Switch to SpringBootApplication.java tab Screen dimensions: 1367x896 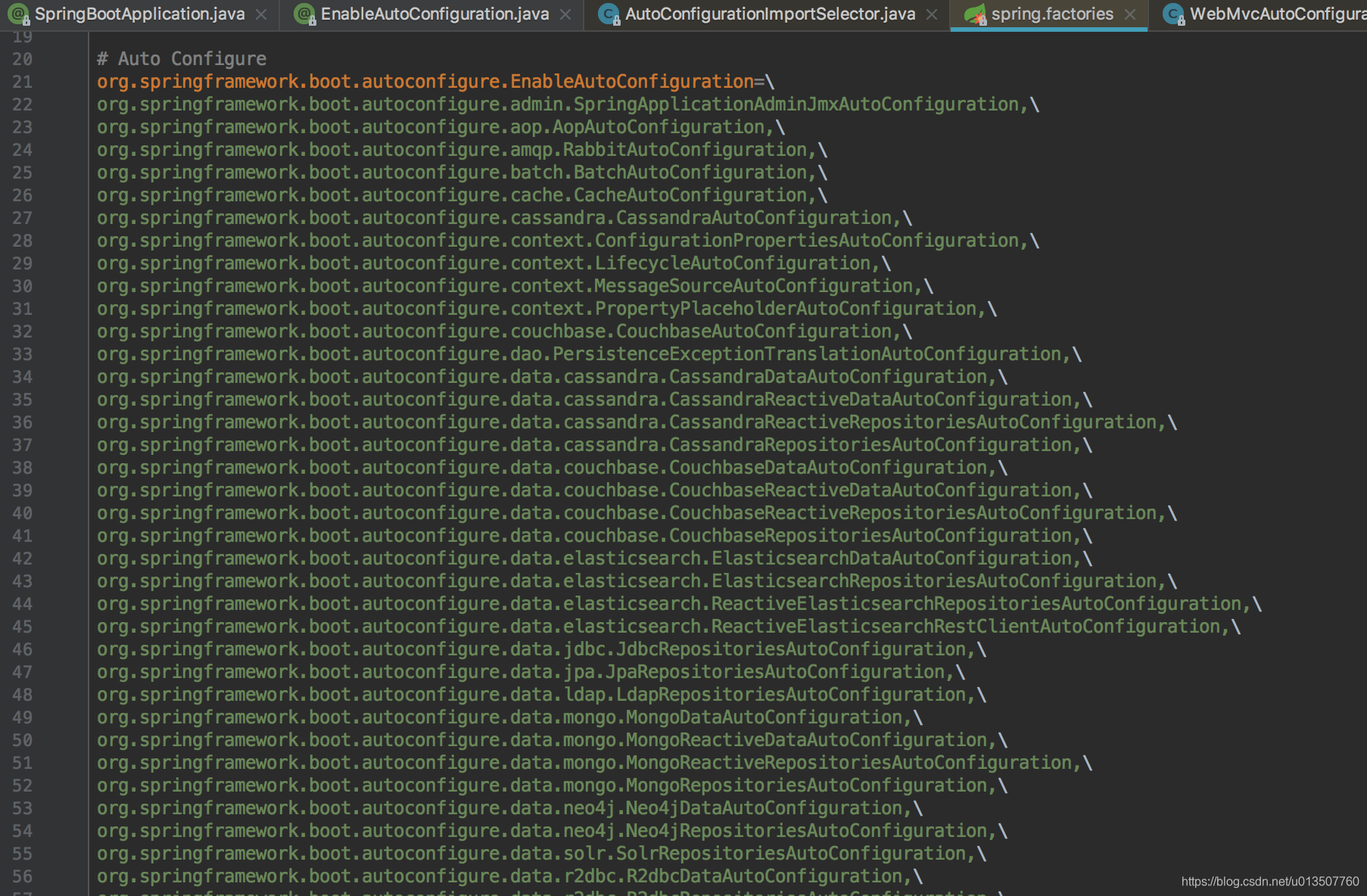point(140,14)
